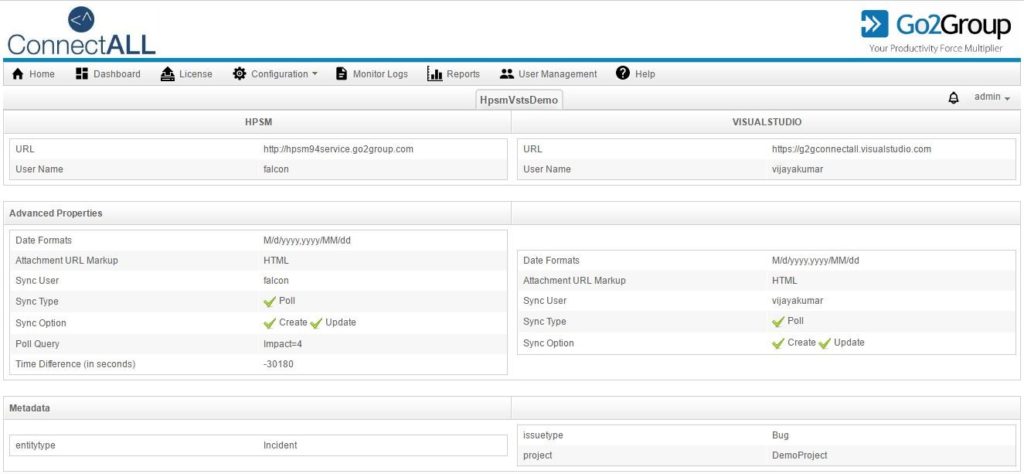Open User Management menu item
This screenshot has width=1024, height=474.
pos(549,74)
